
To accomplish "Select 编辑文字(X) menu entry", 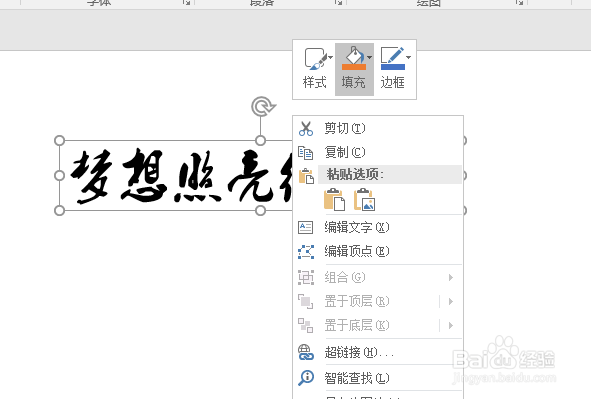I will 378,227.
